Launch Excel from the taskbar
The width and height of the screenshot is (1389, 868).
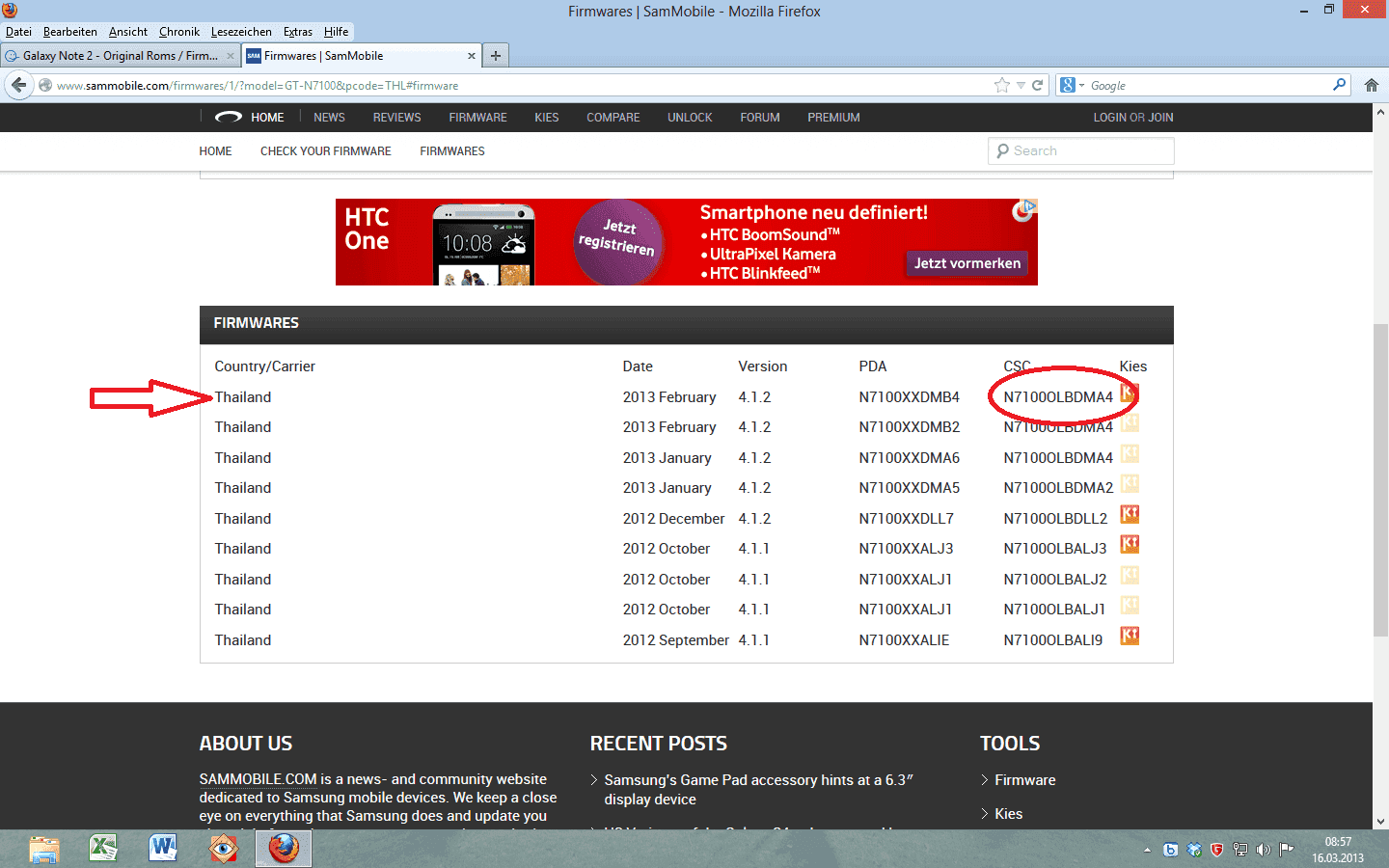click(x=103, y=849)
